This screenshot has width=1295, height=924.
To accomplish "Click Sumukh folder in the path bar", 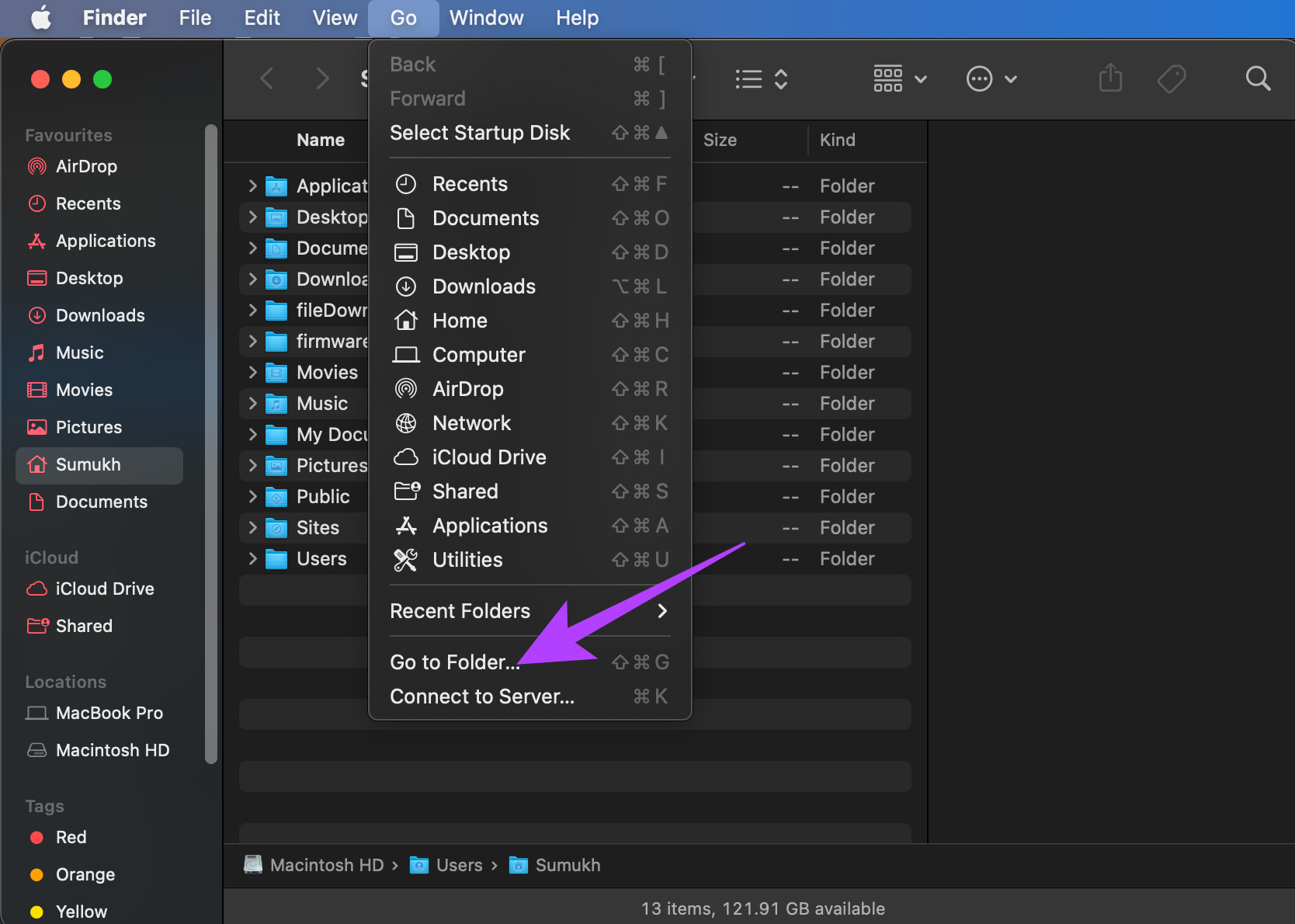I will pyautogui.click(x=554, y=865).
